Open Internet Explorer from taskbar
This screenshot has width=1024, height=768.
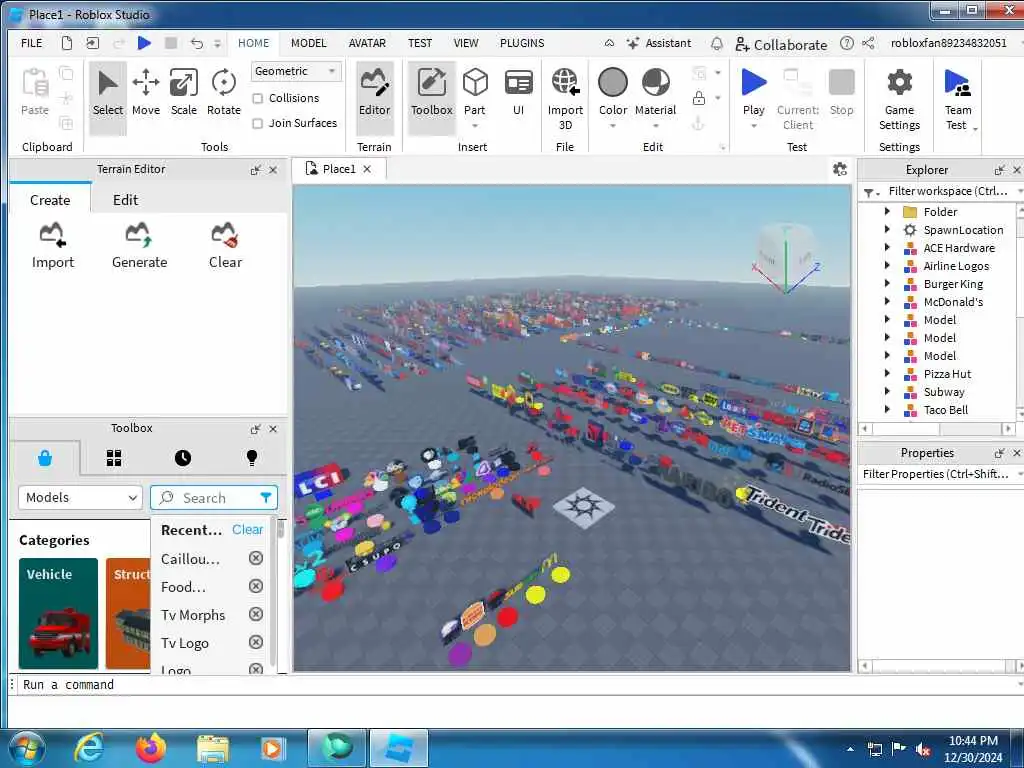pyautogui.click(x=89, y=748)
